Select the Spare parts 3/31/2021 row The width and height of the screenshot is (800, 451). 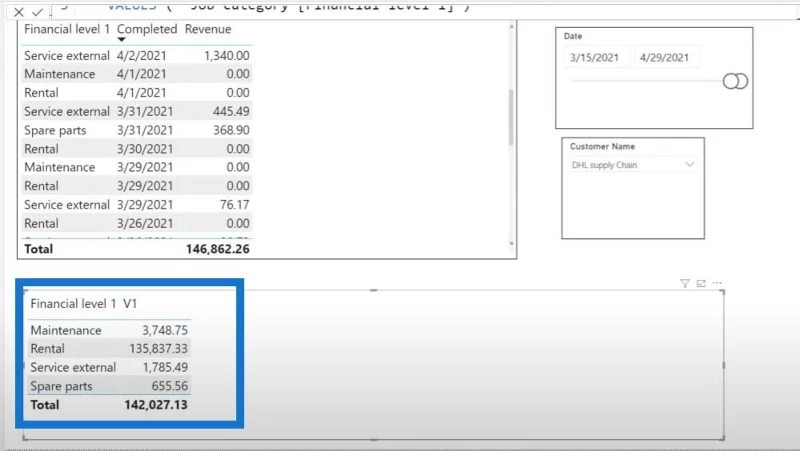tap(137, 130)
